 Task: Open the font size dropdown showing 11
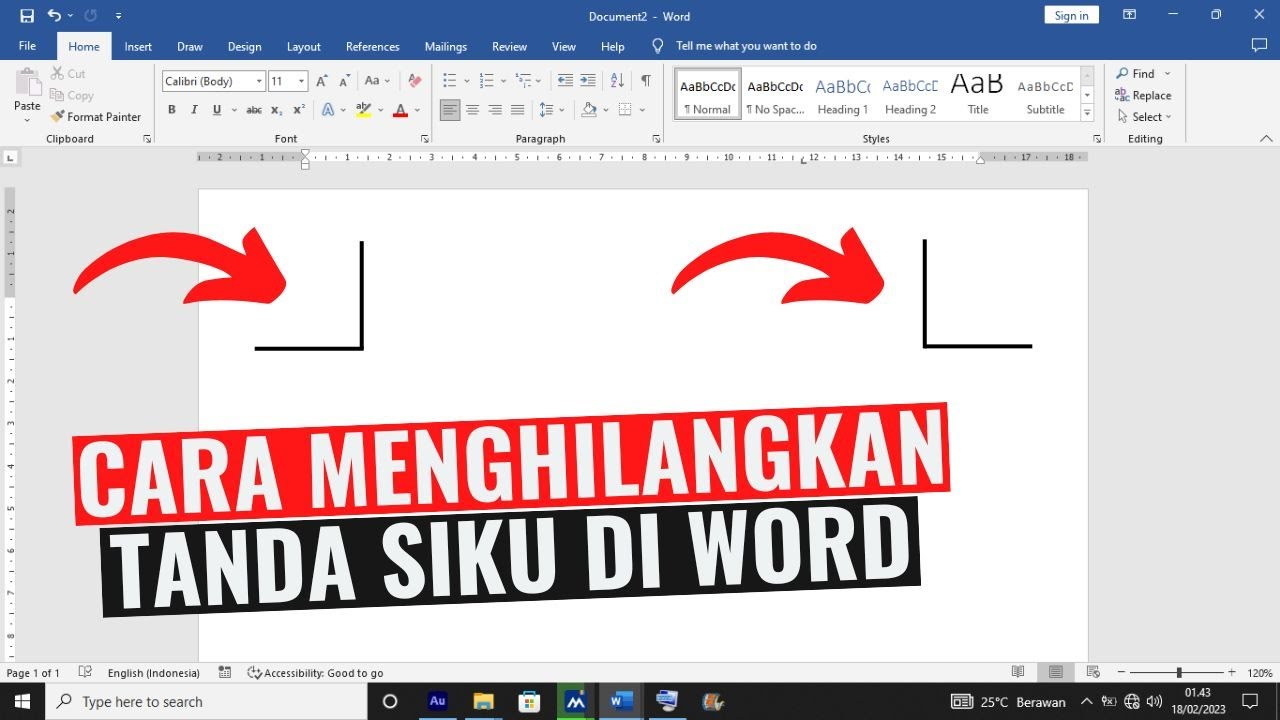pos(302,82)
